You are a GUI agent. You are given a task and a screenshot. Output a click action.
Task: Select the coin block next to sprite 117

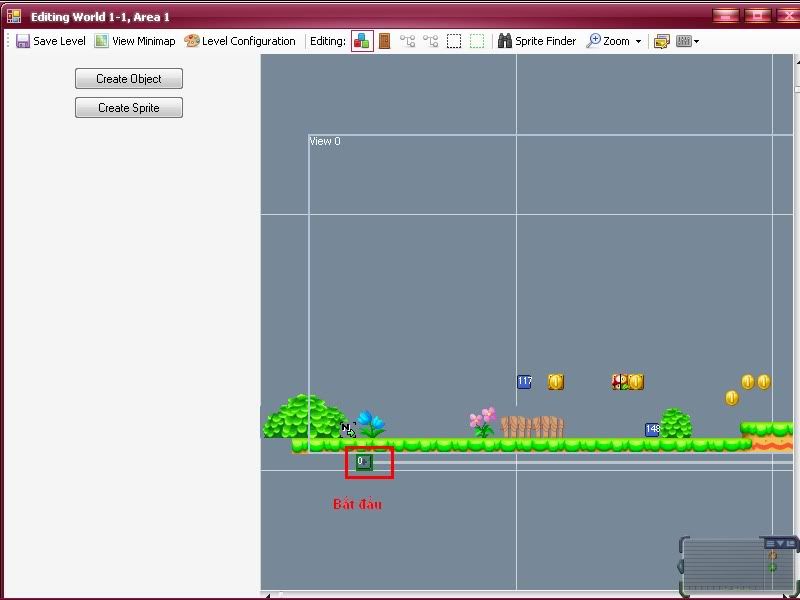click(556, 382)
